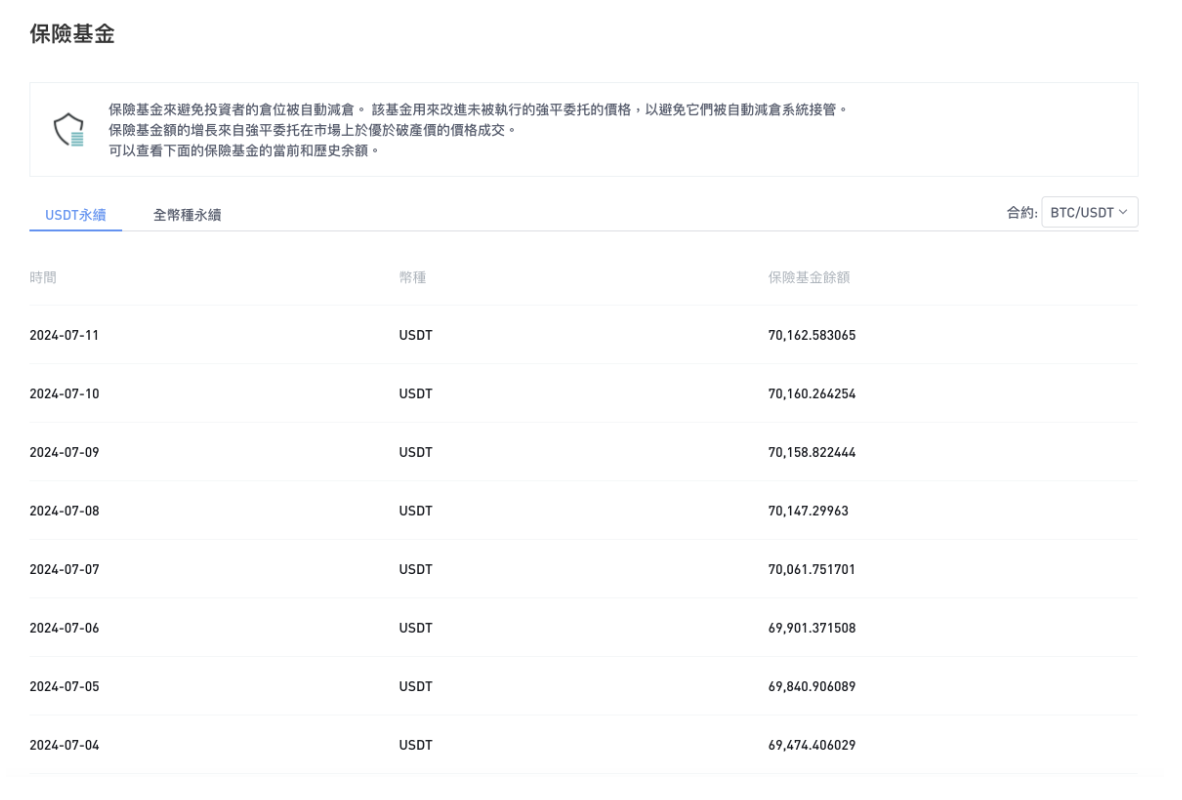Click USDT in the 2024-07-11 row
Screen dimensions: 1182x800
415,336
